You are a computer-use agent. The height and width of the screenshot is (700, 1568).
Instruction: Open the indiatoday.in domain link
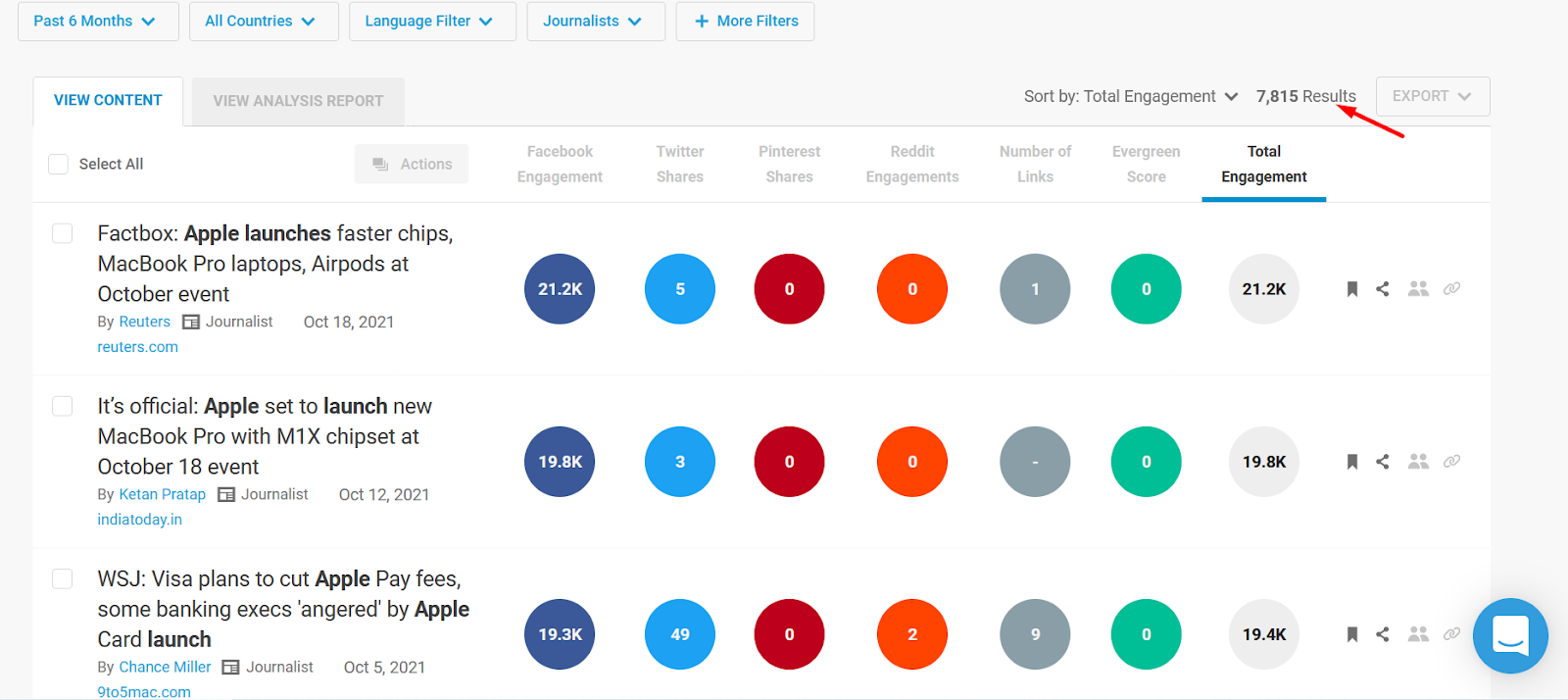tap(139, 520)
